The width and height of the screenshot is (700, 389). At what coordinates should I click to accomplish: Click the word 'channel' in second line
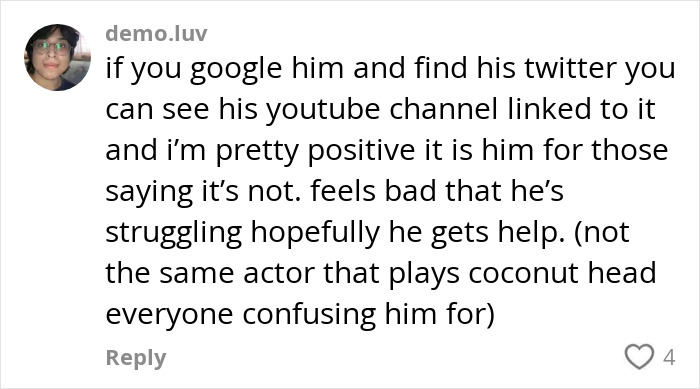(x=443, y=109)
